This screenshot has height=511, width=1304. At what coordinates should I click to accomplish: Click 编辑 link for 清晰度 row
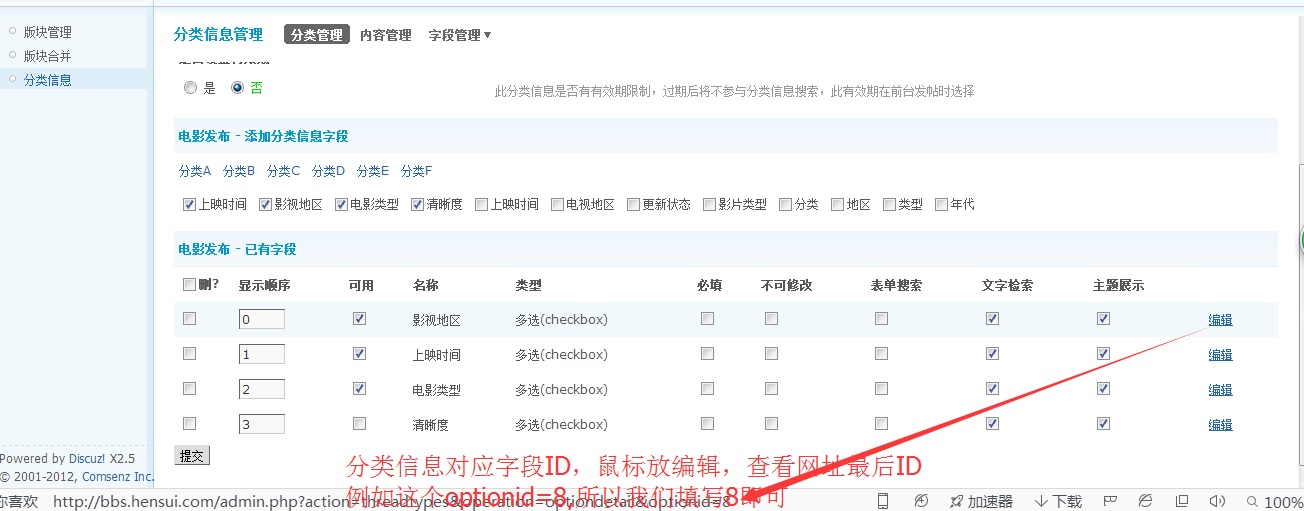pos(1220,425)
